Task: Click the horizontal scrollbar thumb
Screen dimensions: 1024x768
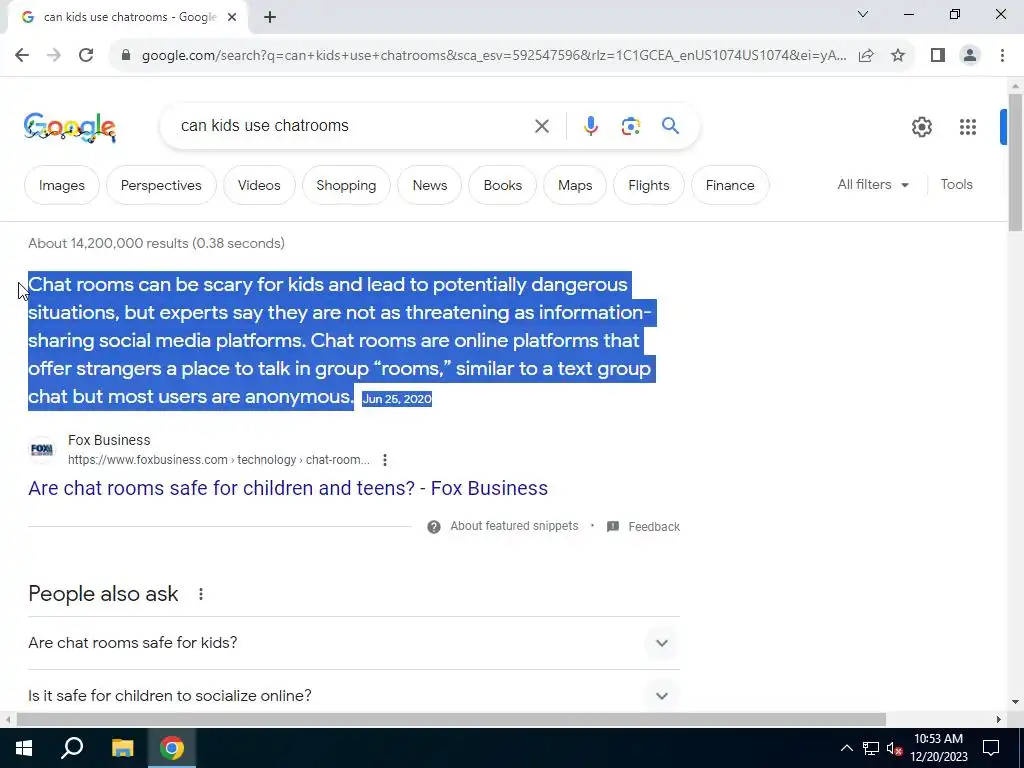Action: 451,720
